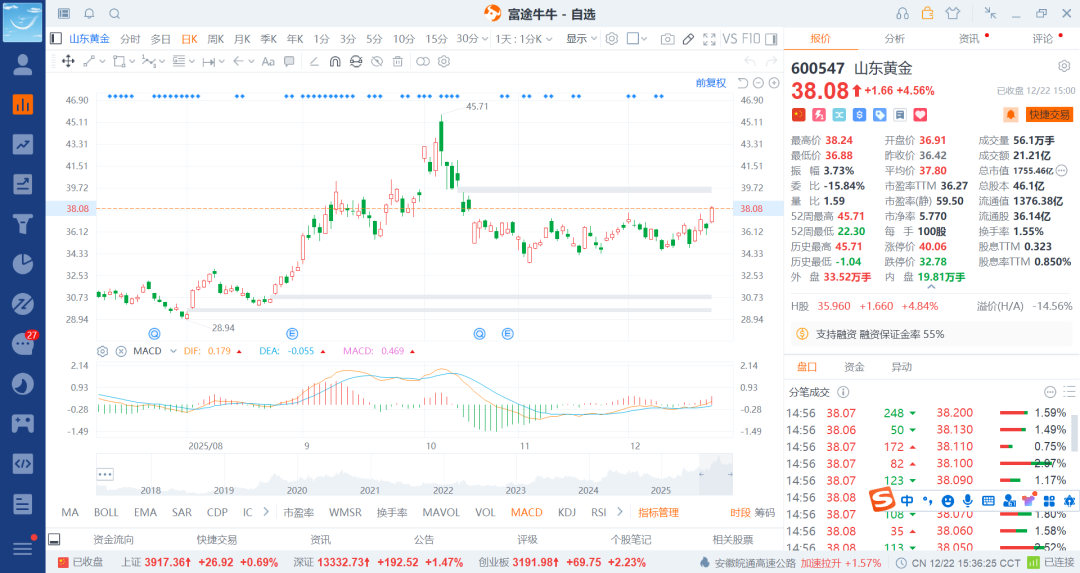Click the timeline overview at year 2022
The height and width of the screenshot is (573, 1080).
[x=443, y=490]
